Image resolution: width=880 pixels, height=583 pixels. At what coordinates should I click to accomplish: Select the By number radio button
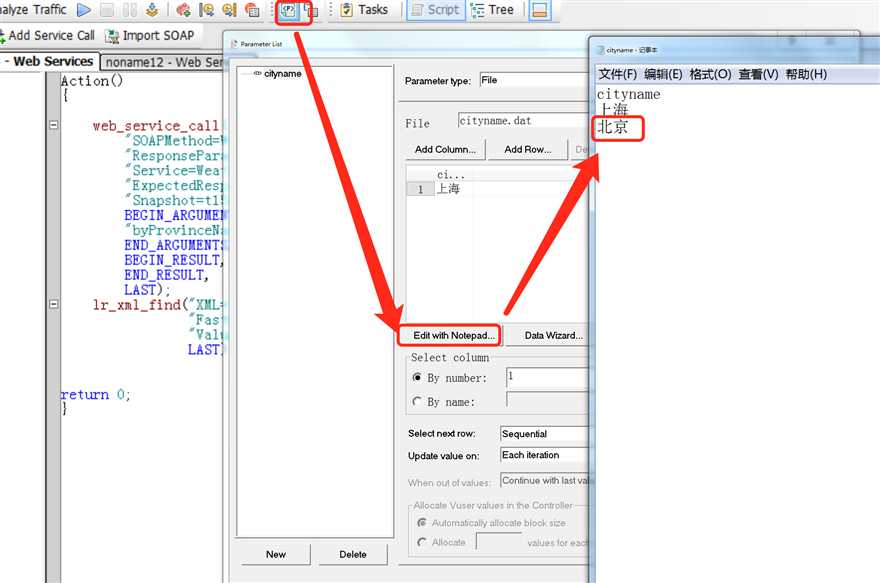(417, 378)
